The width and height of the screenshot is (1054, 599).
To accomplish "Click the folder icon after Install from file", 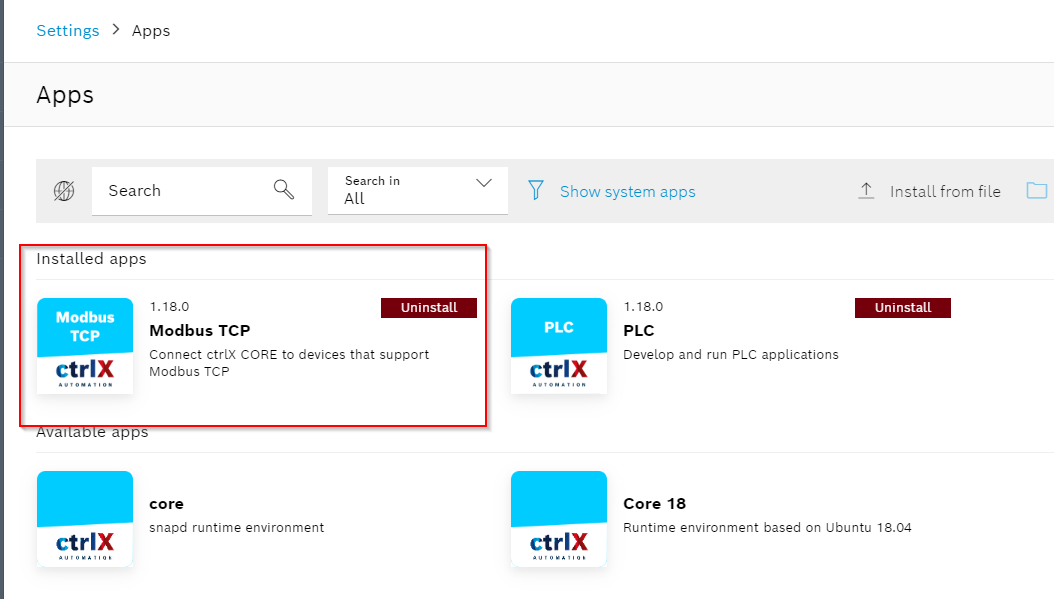I will (x=1037, y=190).
